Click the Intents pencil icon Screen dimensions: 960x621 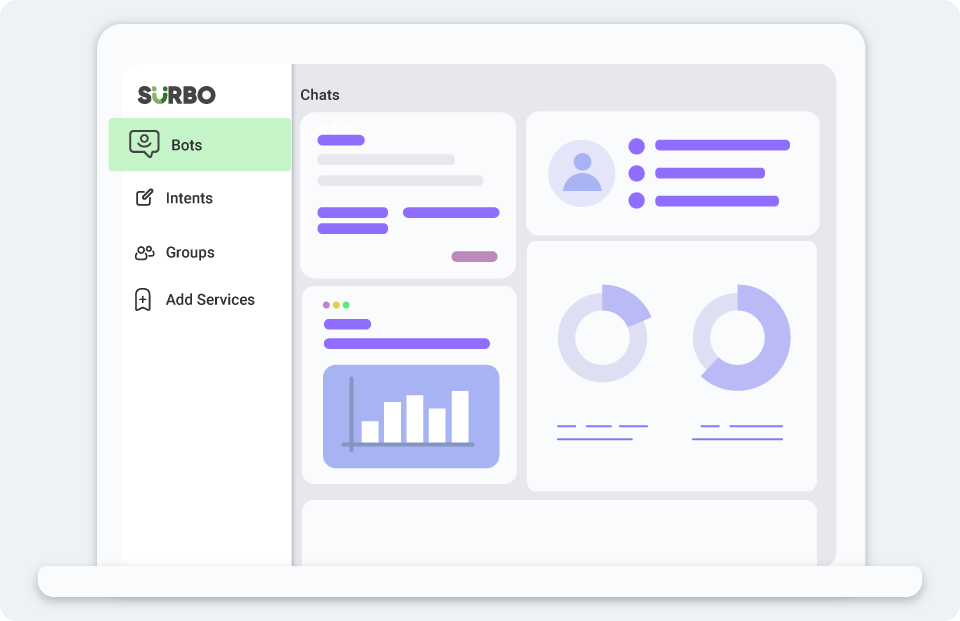(x=142, y=197)
